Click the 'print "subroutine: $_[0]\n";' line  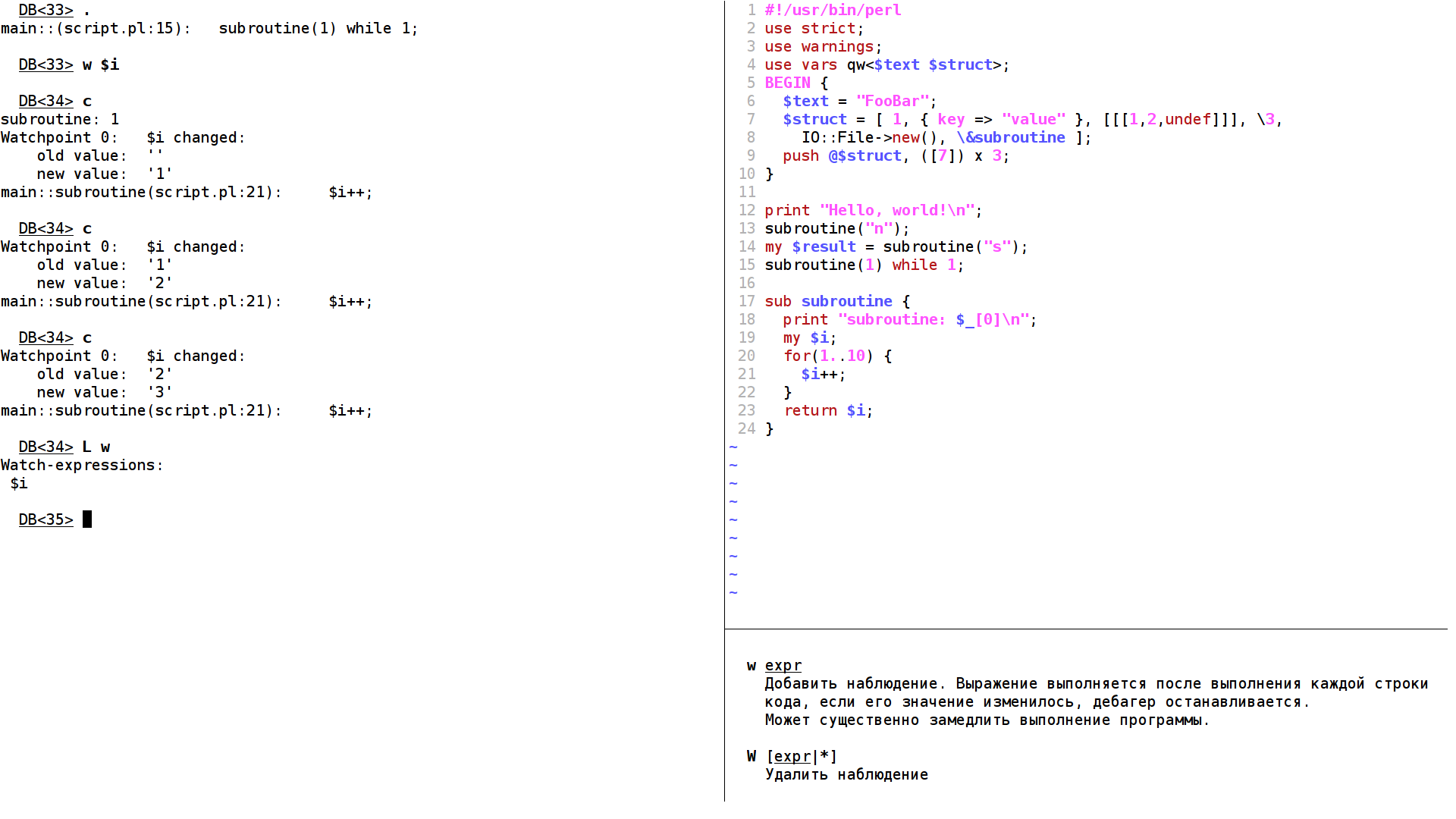coord(910,319)
